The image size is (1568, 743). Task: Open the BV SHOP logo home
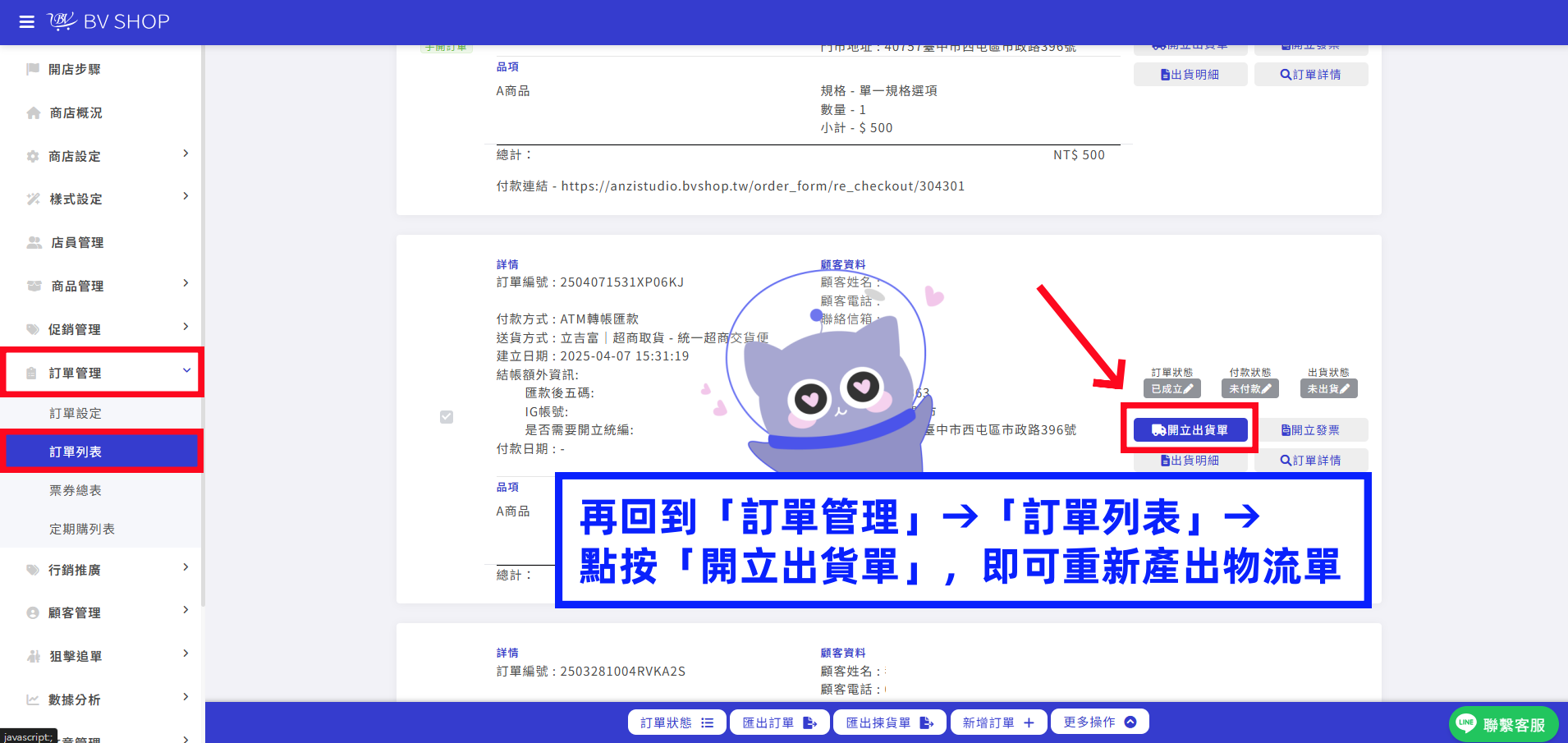click(x=108, y=21)
